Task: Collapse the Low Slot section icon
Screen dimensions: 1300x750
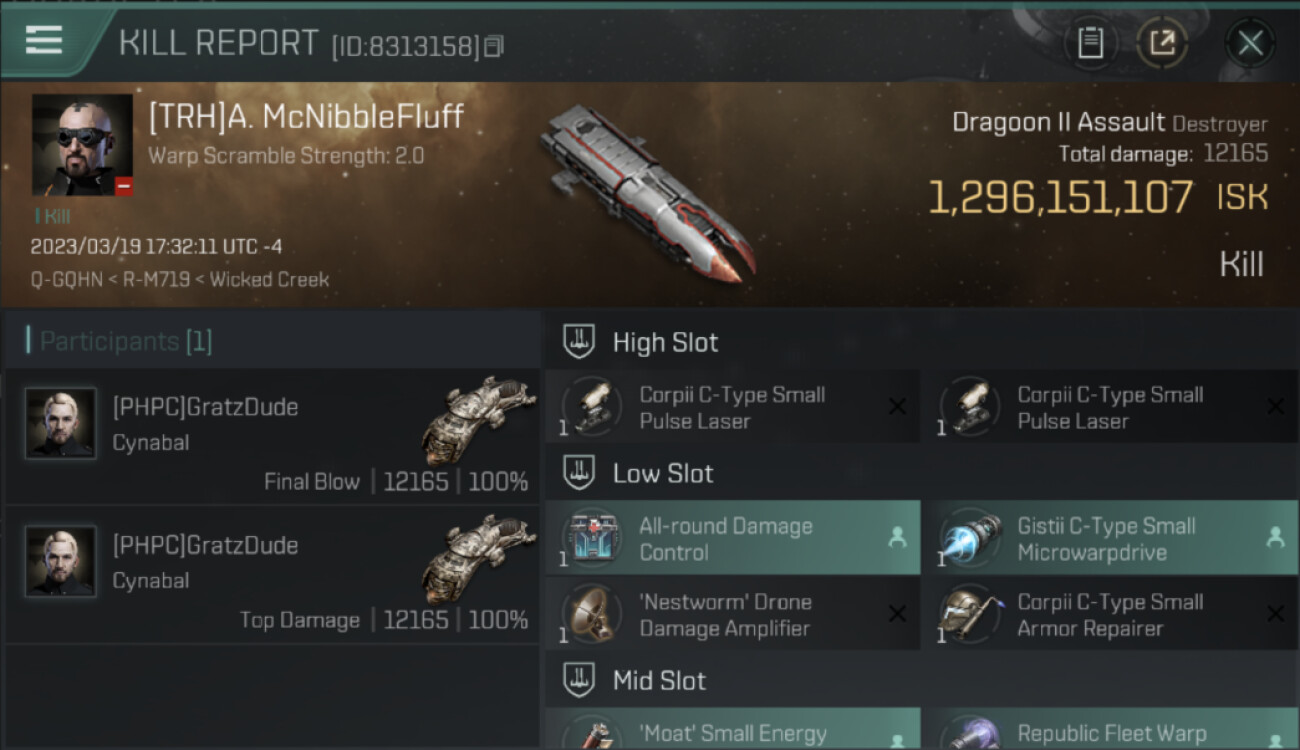Action: pos(579,473)
